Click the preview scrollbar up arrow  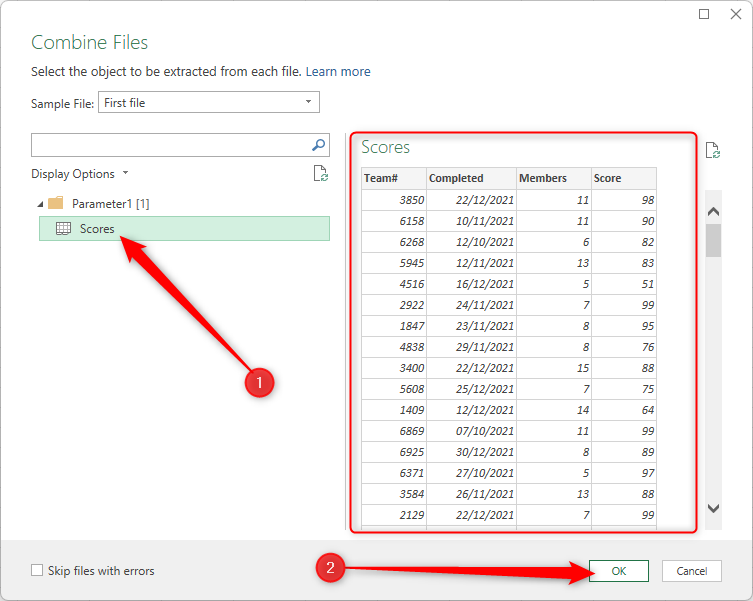(x=713, y=211)
